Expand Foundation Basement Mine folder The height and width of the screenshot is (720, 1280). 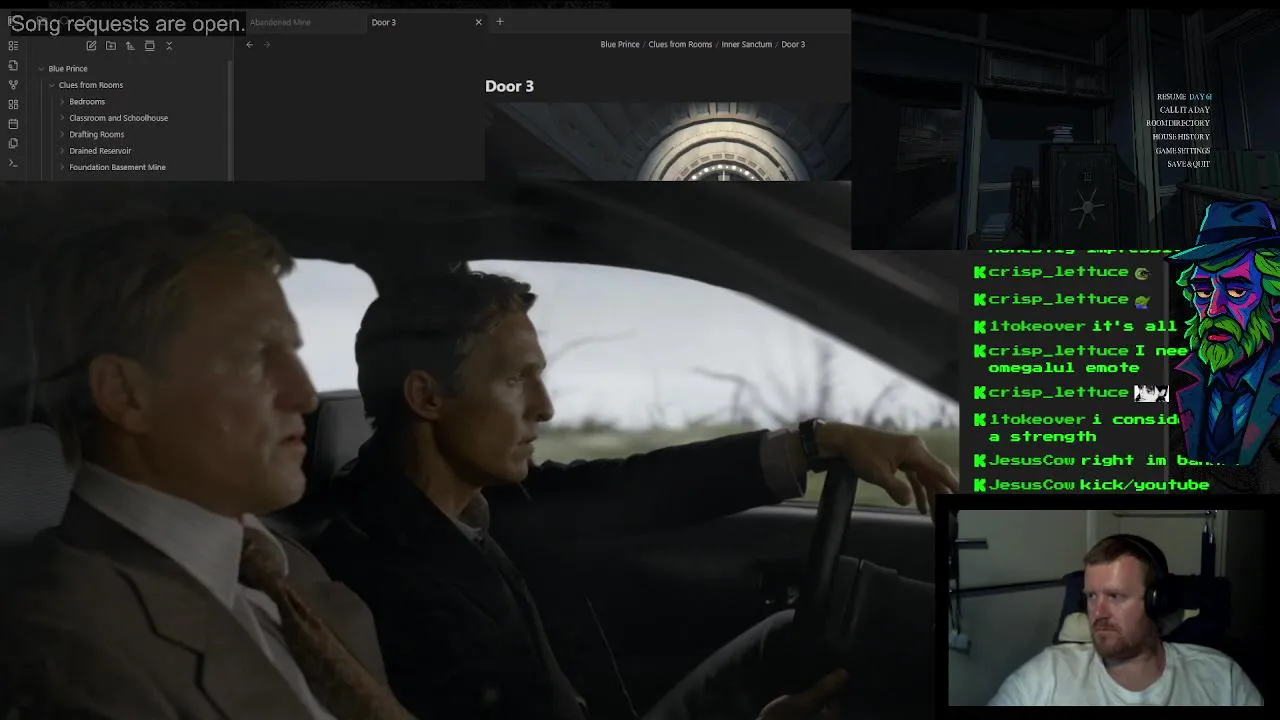click(62, 167)
